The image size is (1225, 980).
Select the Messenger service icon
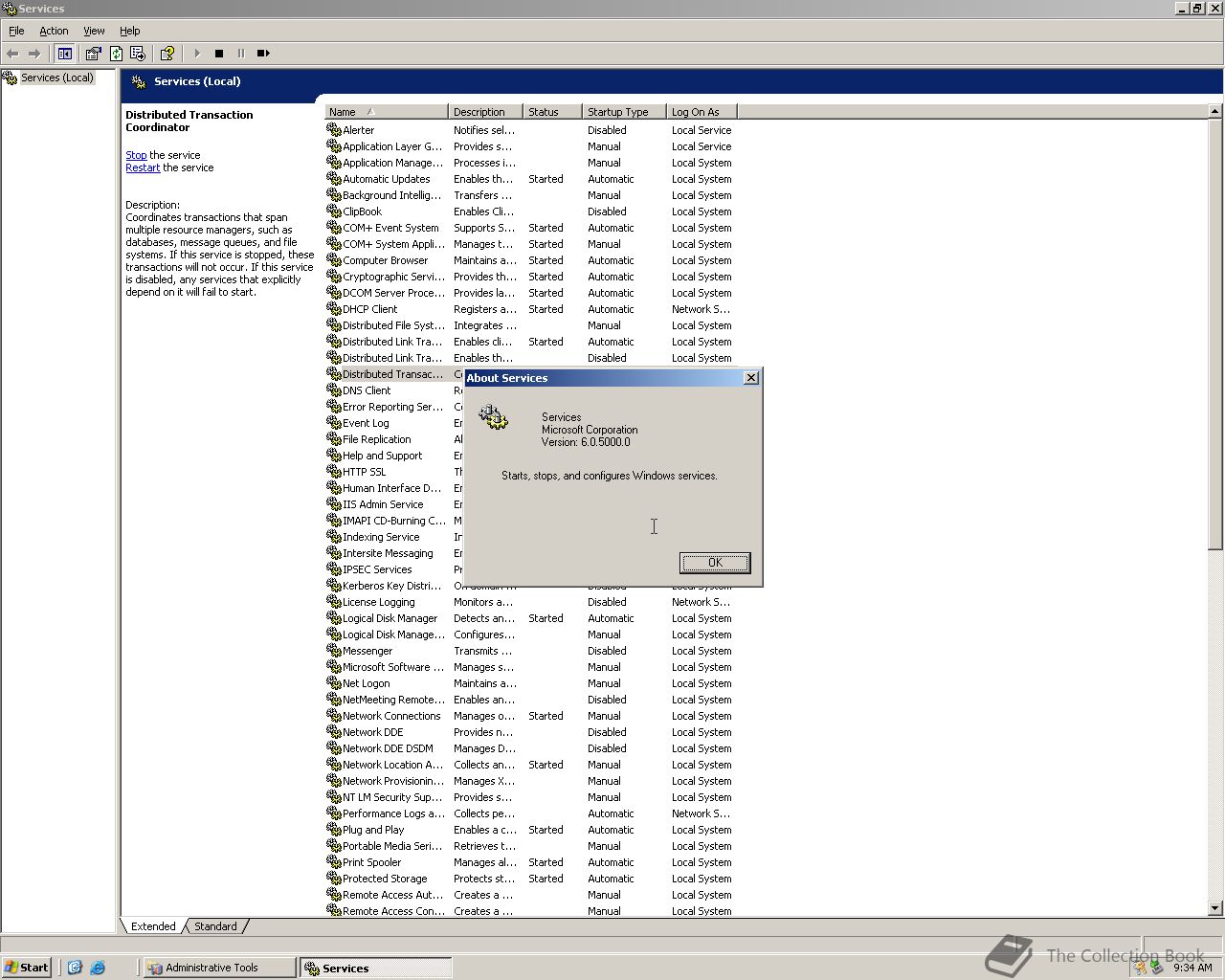(334, 650)
